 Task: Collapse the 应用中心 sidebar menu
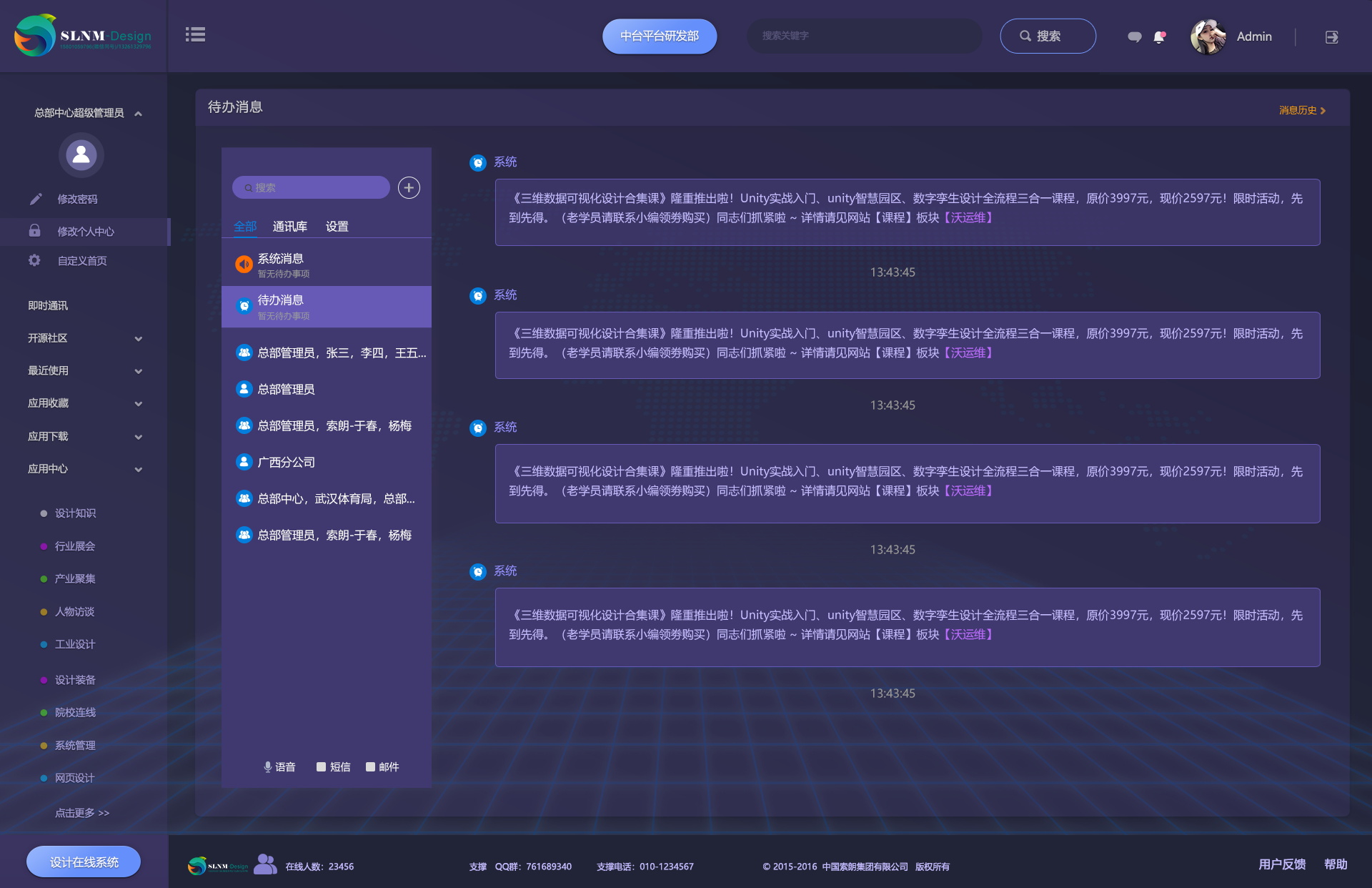(138, 469)
